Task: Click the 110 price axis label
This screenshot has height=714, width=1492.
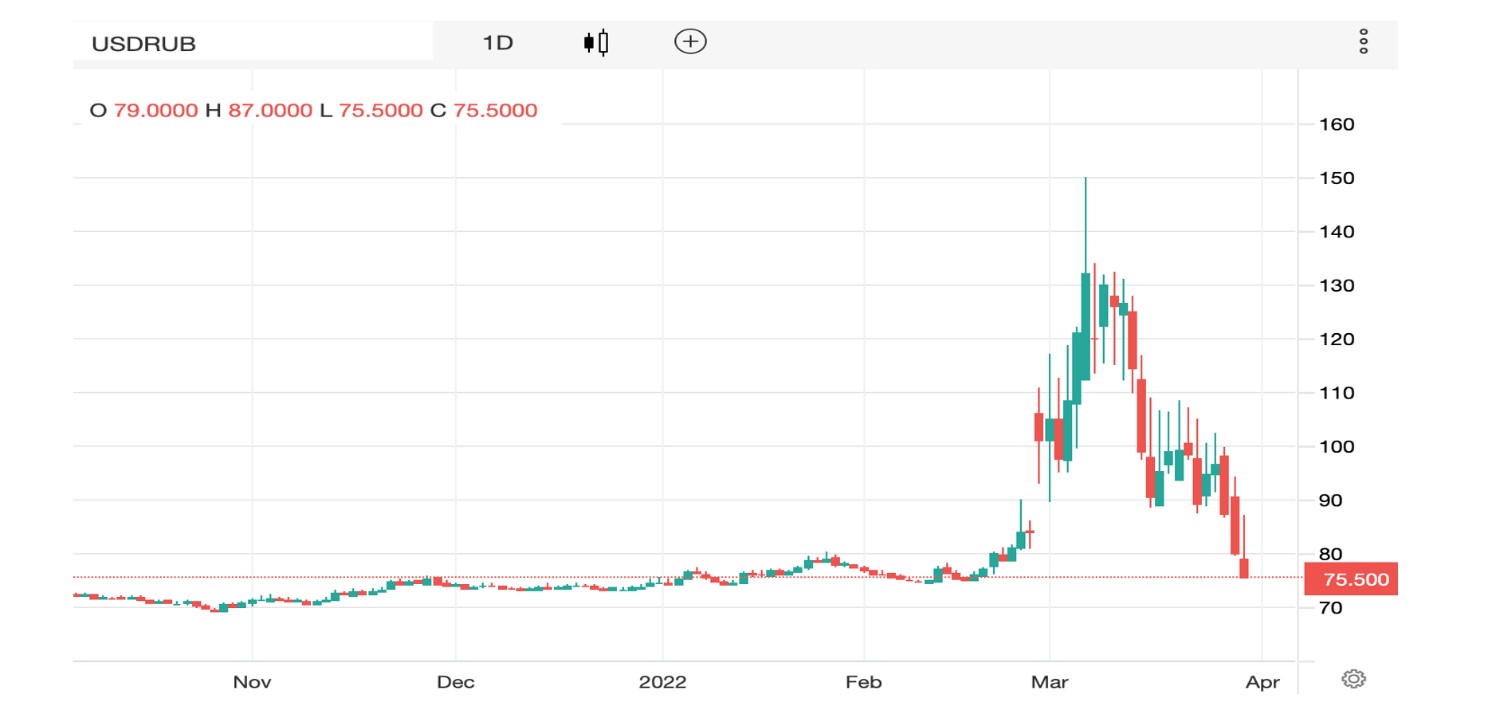Action: point(1338,393)
